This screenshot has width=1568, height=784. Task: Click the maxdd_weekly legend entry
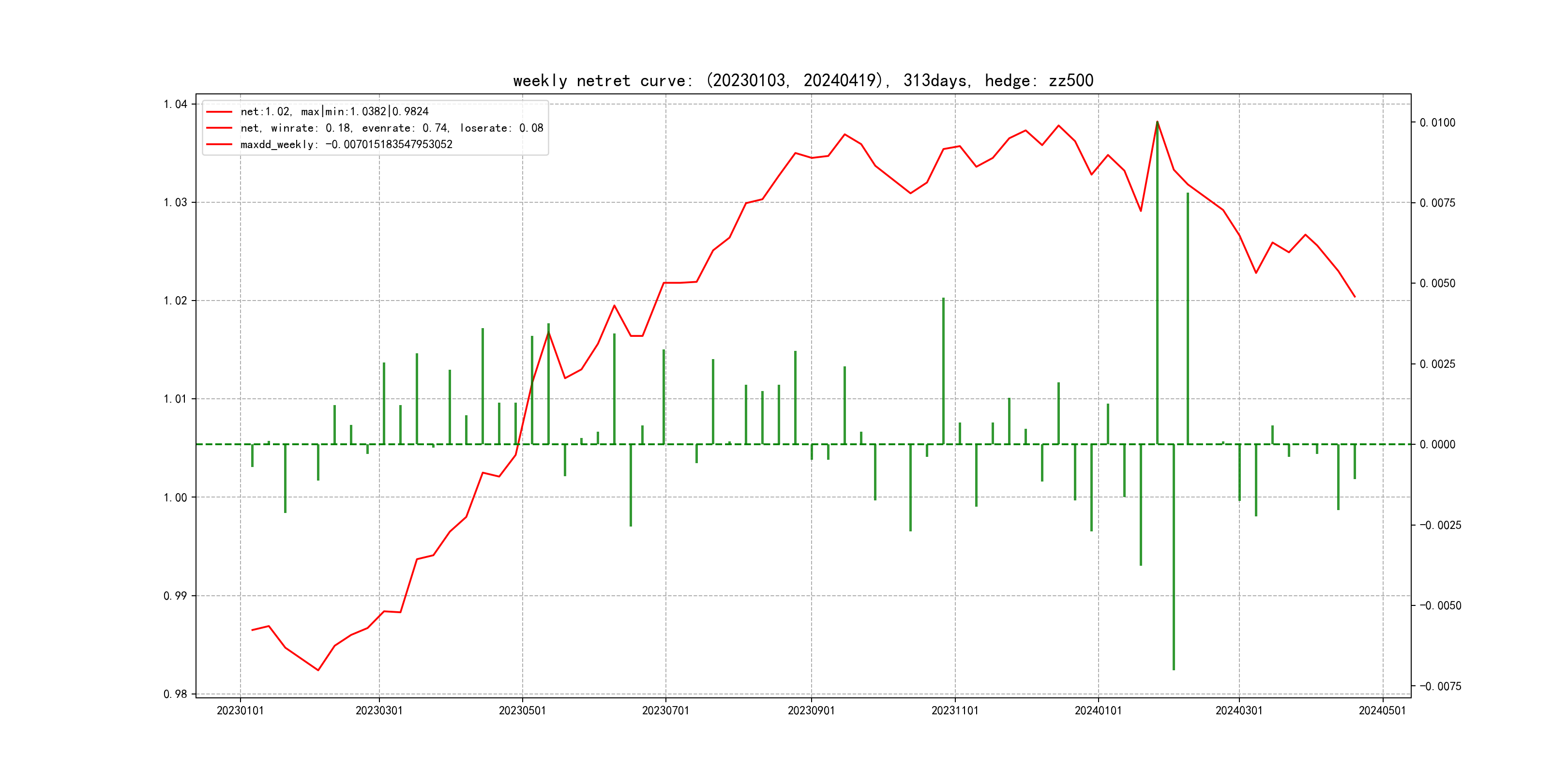point(346,144)
